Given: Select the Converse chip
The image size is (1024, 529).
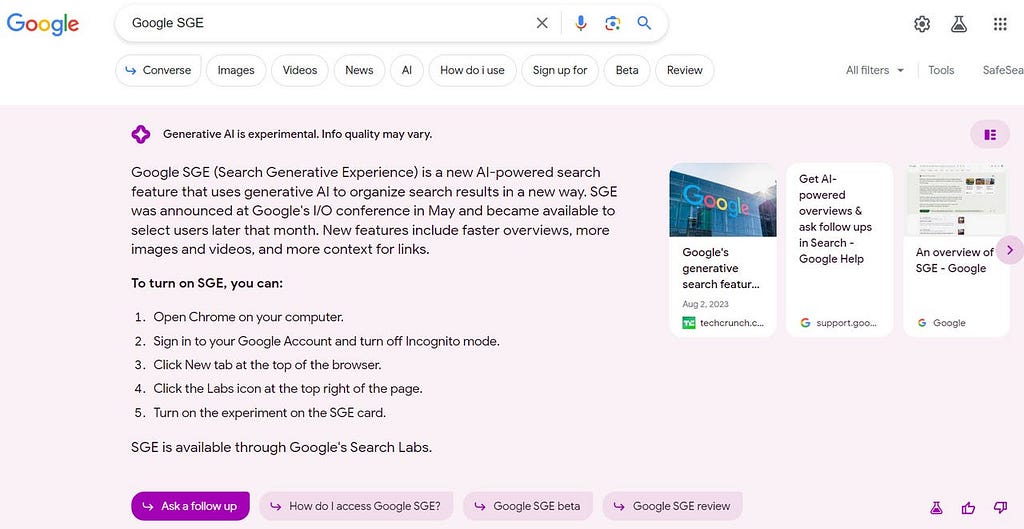Looking at the screenshot, I should 158,70.
